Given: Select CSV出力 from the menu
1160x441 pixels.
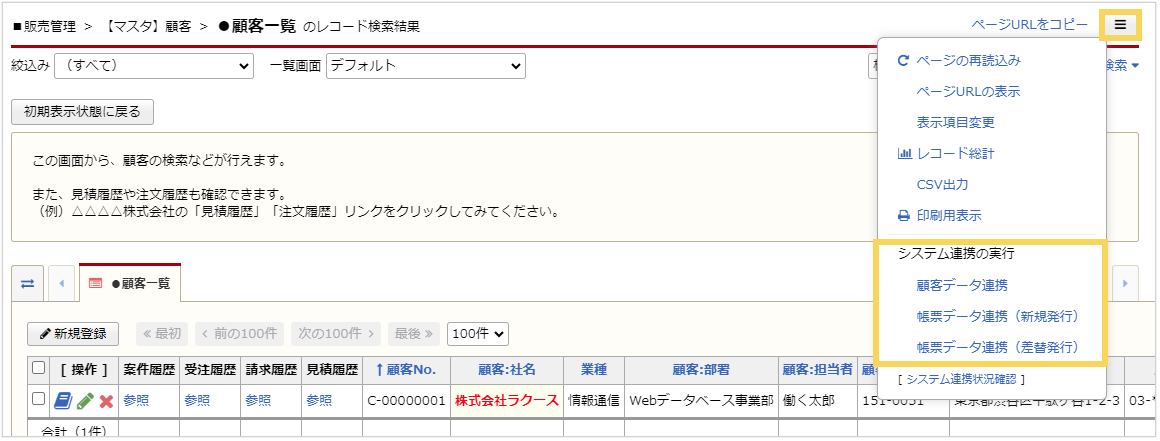Looking at the screenshot, I should 942,184.
